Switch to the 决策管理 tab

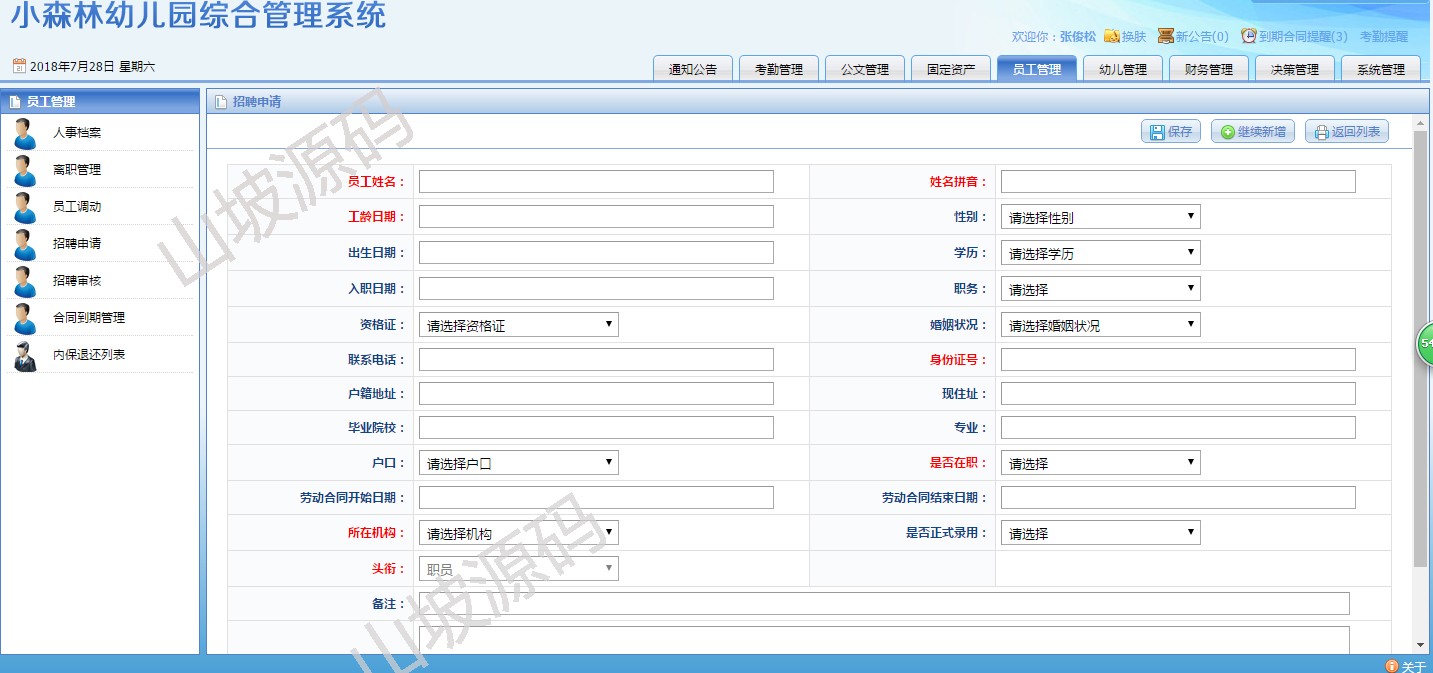(x=1295, y=69)
